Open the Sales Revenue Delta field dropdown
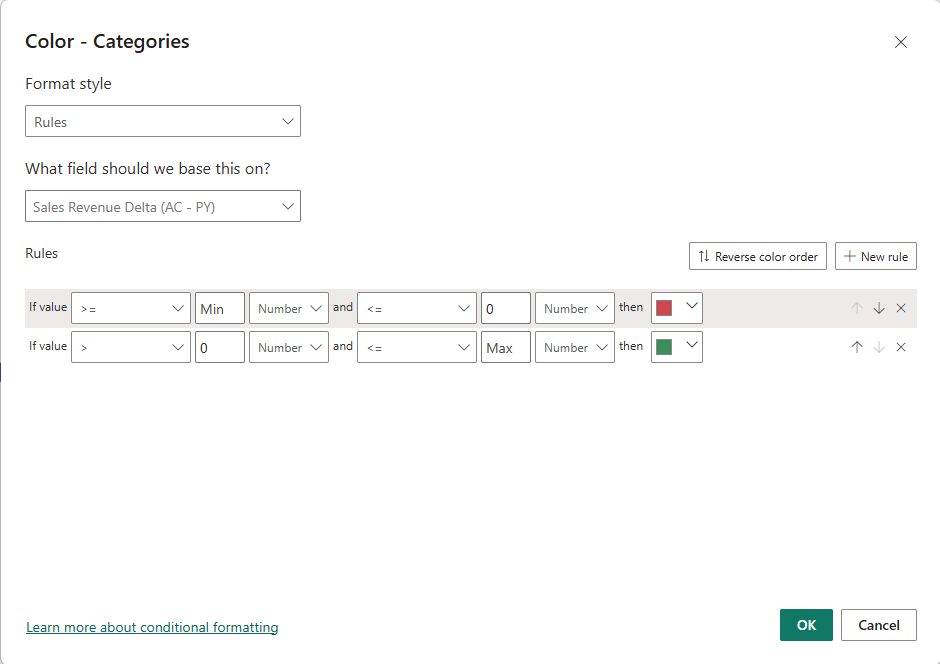Viewport: 940px width, 664px height. (162, 207)
